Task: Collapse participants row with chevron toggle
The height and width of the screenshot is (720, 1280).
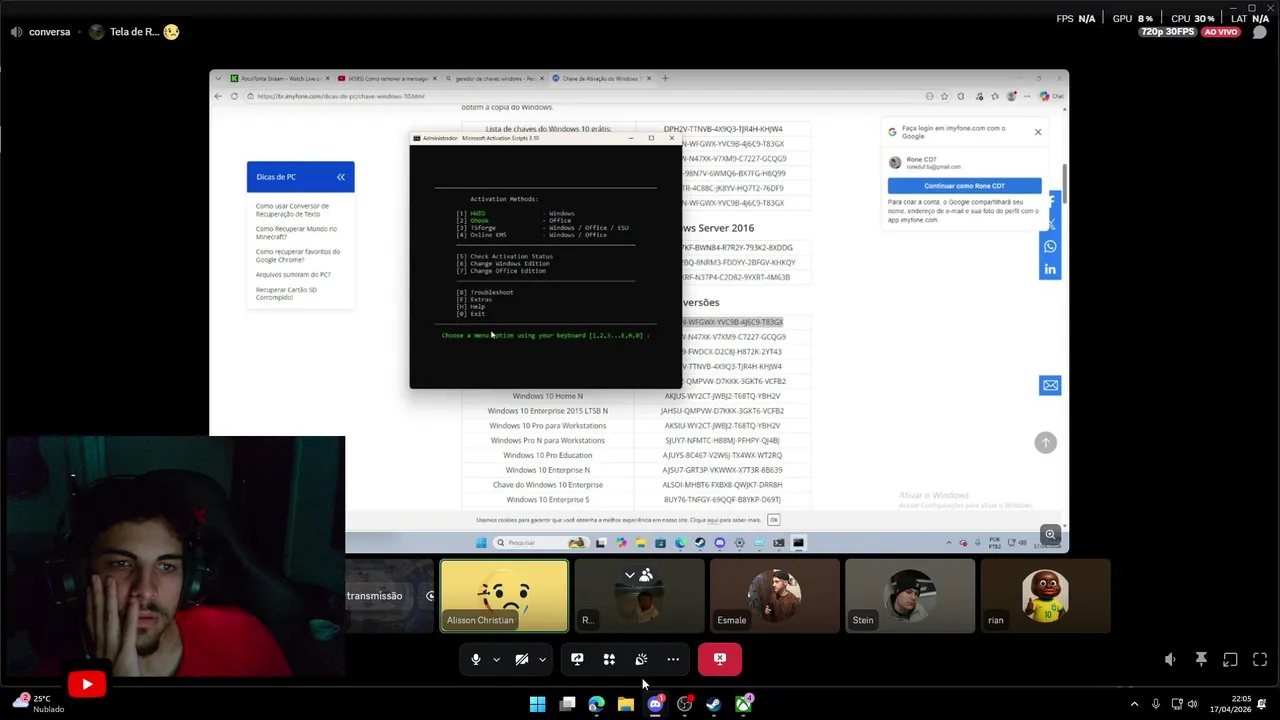Action: coord(629,575)
